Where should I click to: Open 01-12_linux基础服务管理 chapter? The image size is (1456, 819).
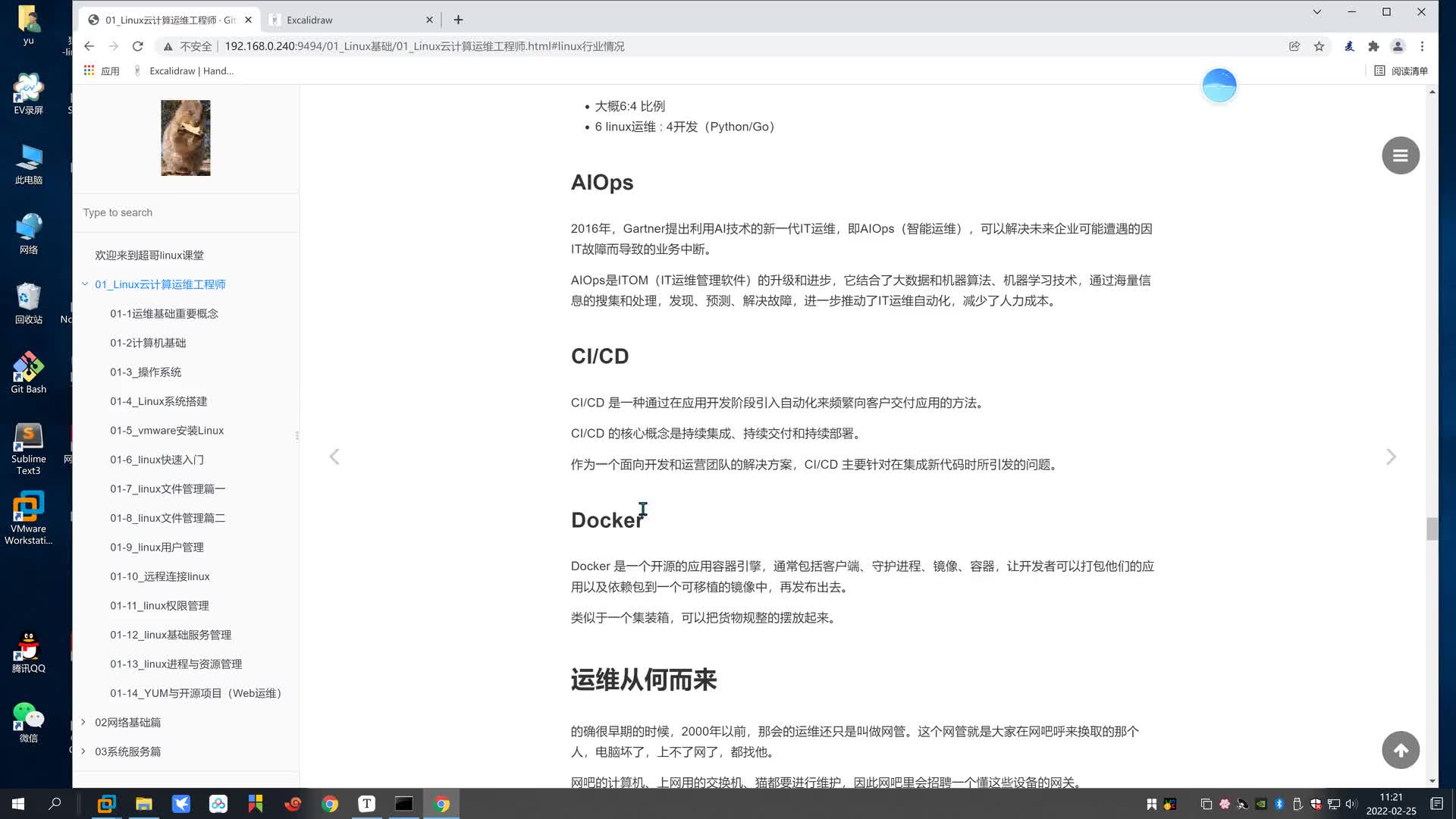pos(171,635)
